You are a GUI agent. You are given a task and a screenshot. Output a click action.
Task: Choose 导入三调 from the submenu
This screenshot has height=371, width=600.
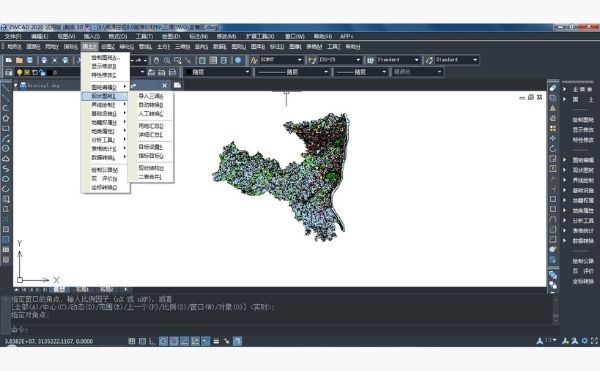point(151,96)
